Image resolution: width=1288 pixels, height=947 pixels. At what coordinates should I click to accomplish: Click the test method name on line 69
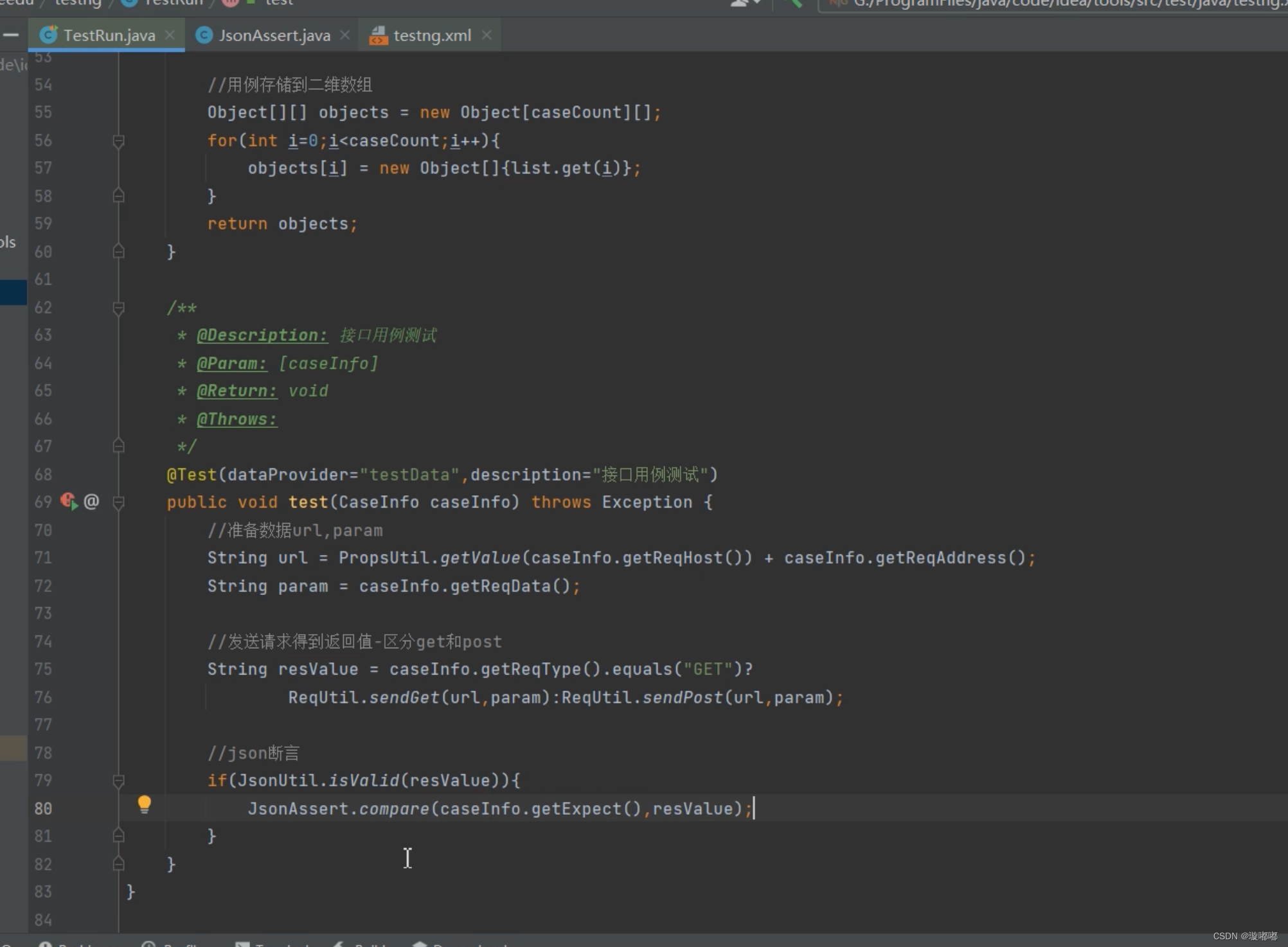pyautogui.click(x=308, y=502)
